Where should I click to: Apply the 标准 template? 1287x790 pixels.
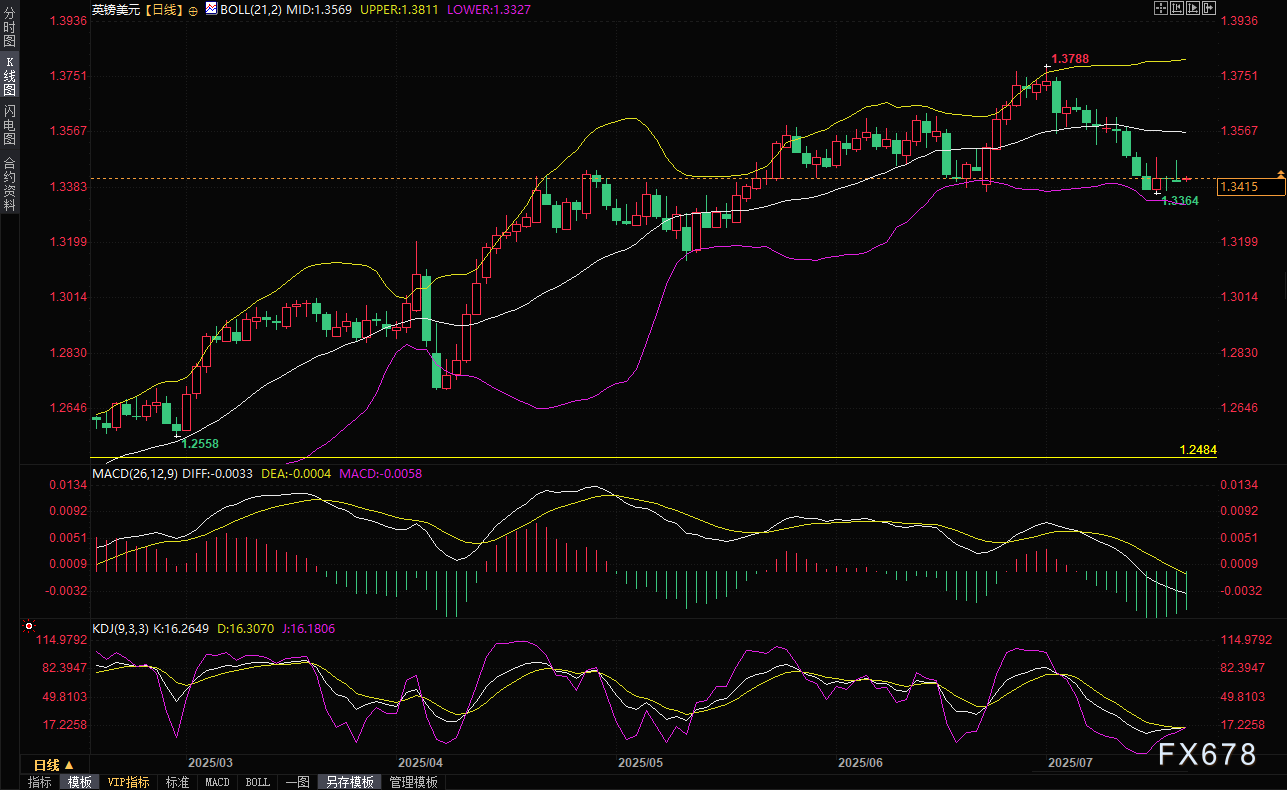(x=177, y=782)
